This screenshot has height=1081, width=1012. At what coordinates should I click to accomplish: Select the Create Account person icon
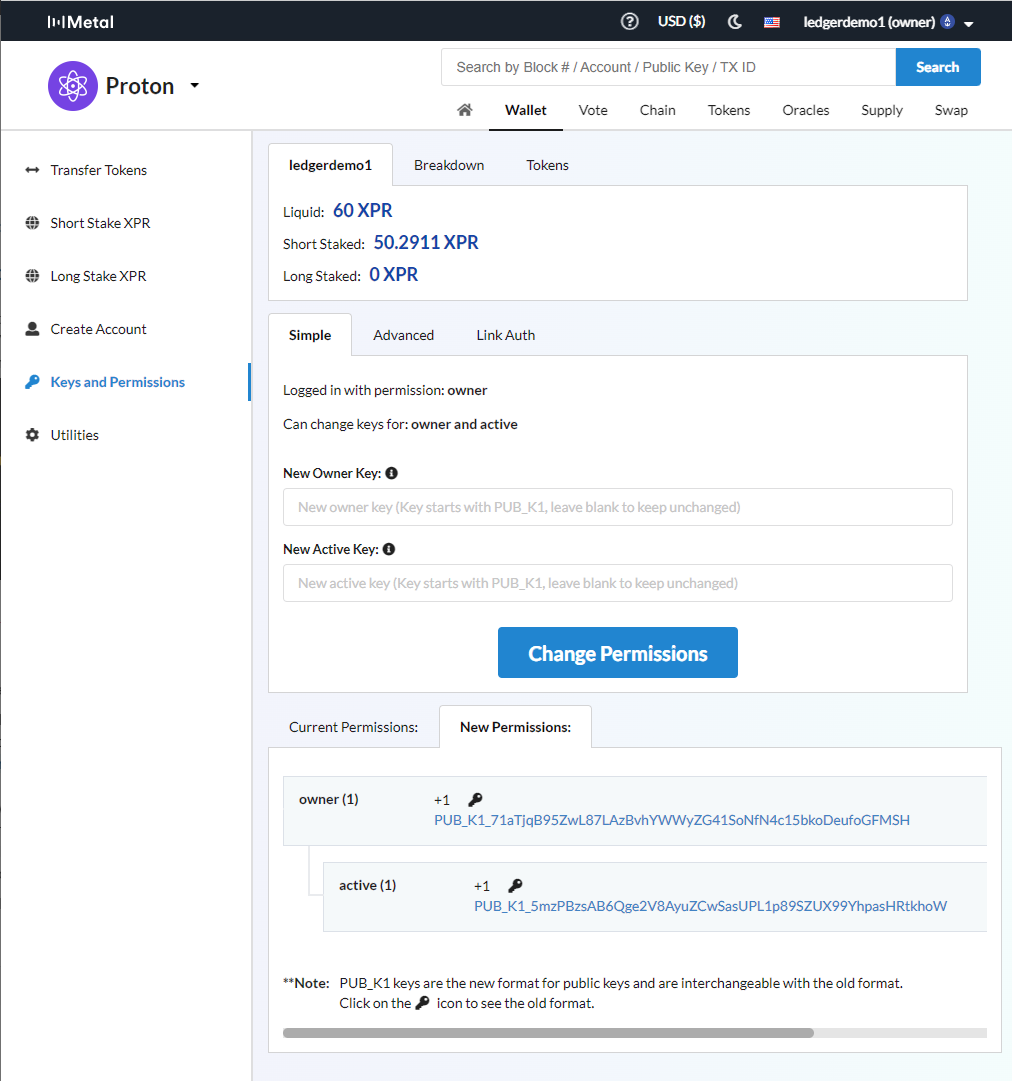(x=32, y=328)
